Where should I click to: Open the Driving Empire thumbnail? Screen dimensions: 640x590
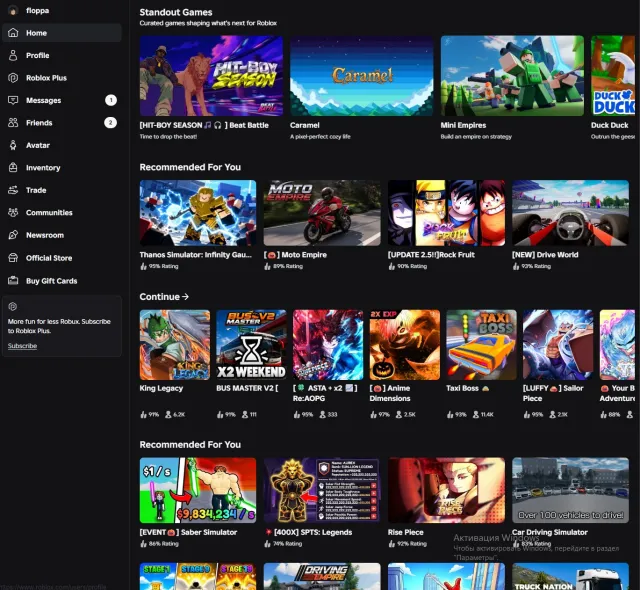coord(322,576)
